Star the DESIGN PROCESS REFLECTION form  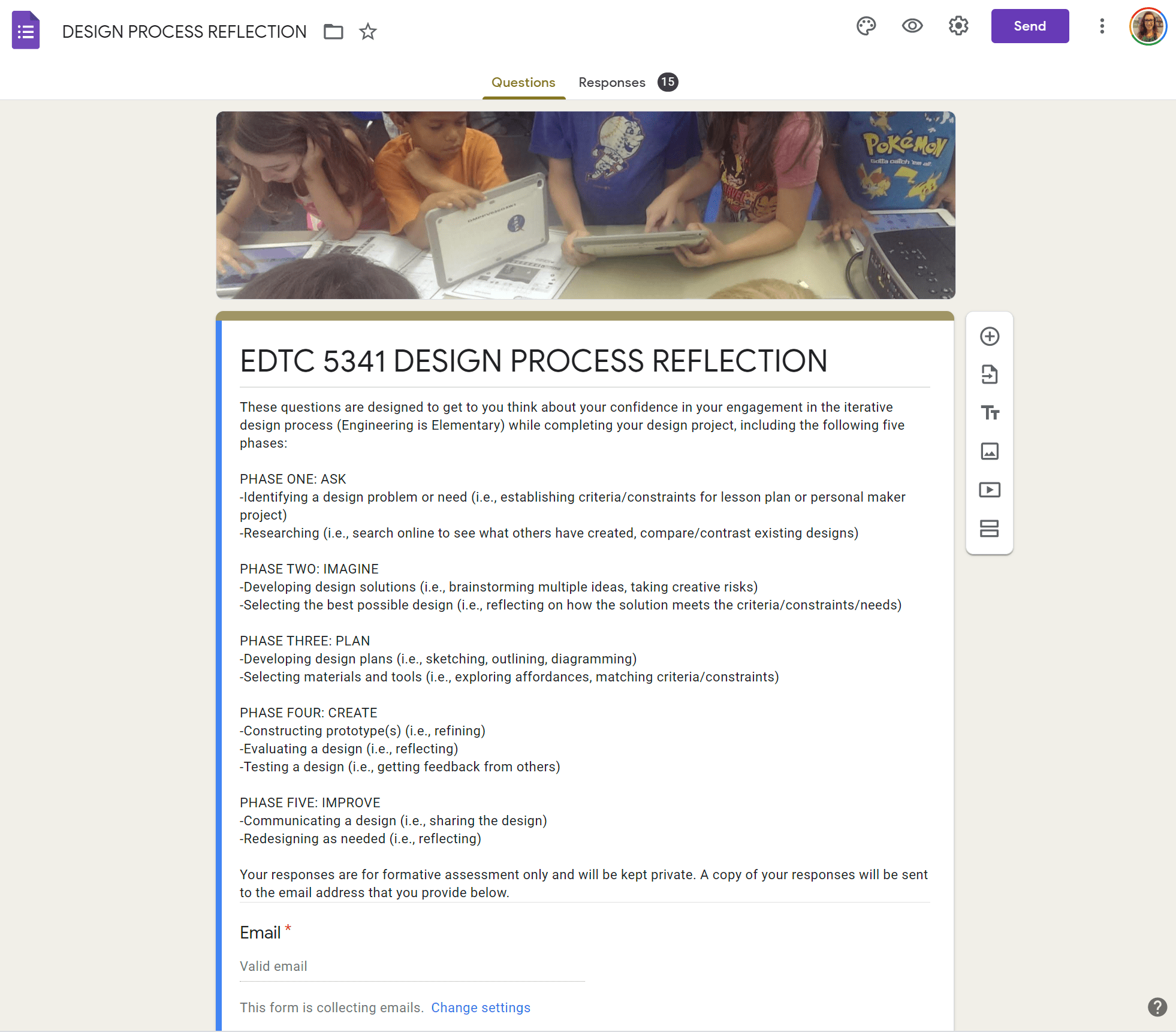(367, 31)
